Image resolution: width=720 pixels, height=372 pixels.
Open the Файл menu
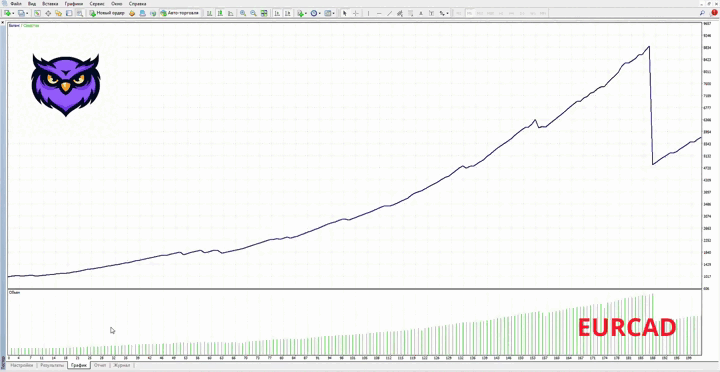(16, 4)
